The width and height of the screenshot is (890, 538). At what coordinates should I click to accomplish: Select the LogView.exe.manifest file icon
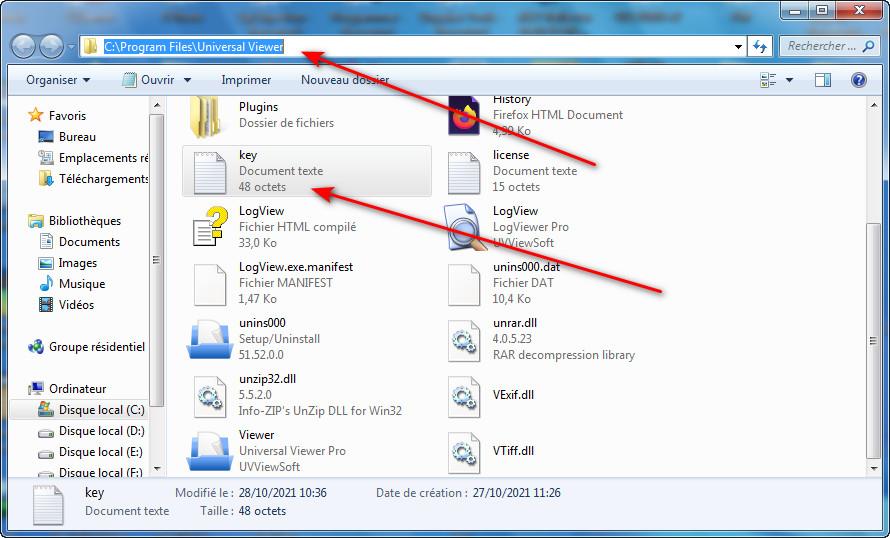210,285
